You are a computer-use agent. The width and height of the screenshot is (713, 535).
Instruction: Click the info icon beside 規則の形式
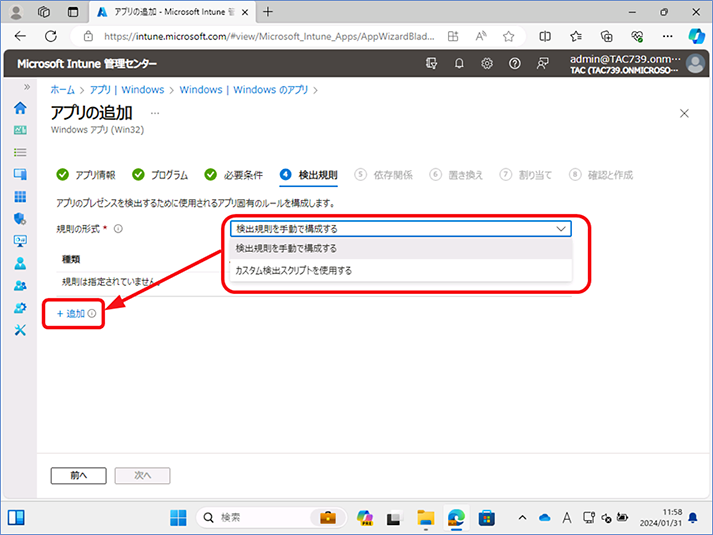point(118,229)
